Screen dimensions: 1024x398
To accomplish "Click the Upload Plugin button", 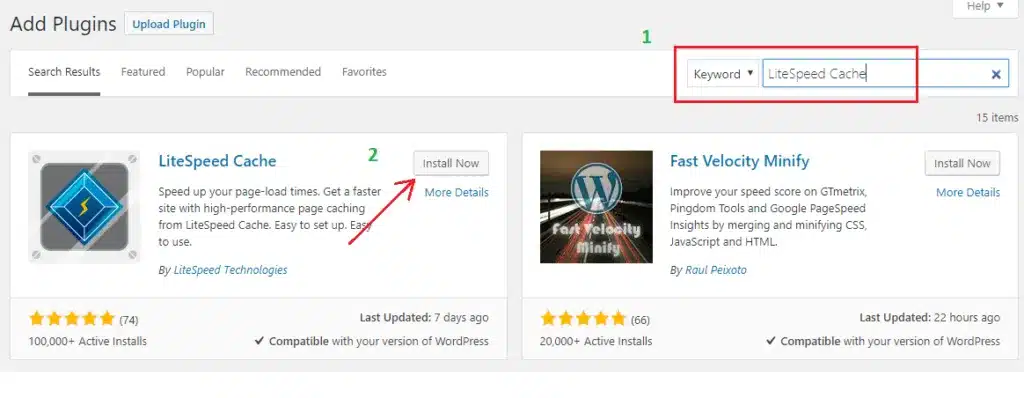I will (168, 25).
